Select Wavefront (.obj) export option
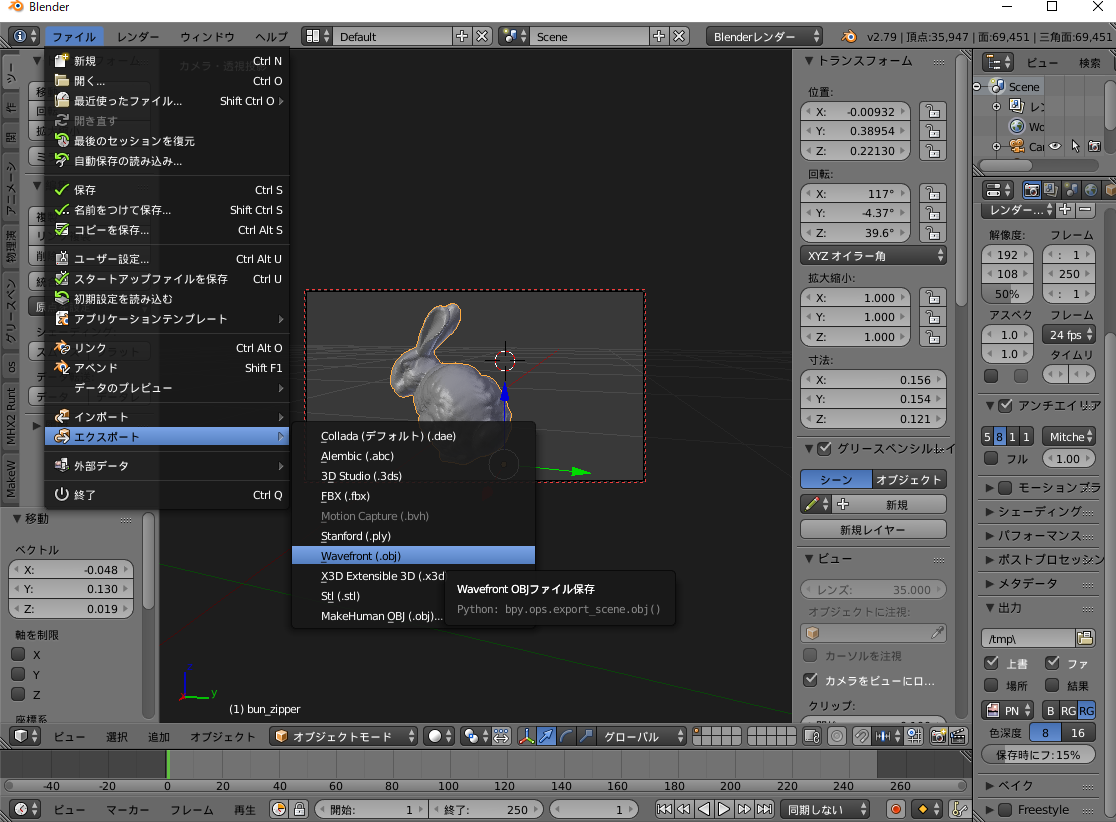The image size is (1116, 822). point(413,556)
